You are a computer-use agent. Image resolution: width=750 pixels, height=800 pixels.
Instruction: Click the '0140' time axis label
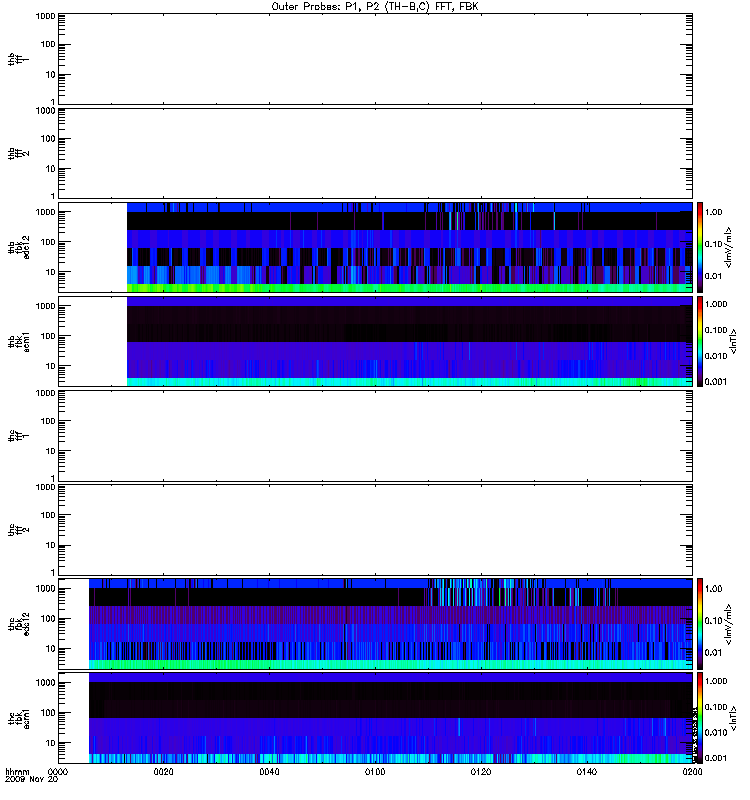tap(587, 771)
